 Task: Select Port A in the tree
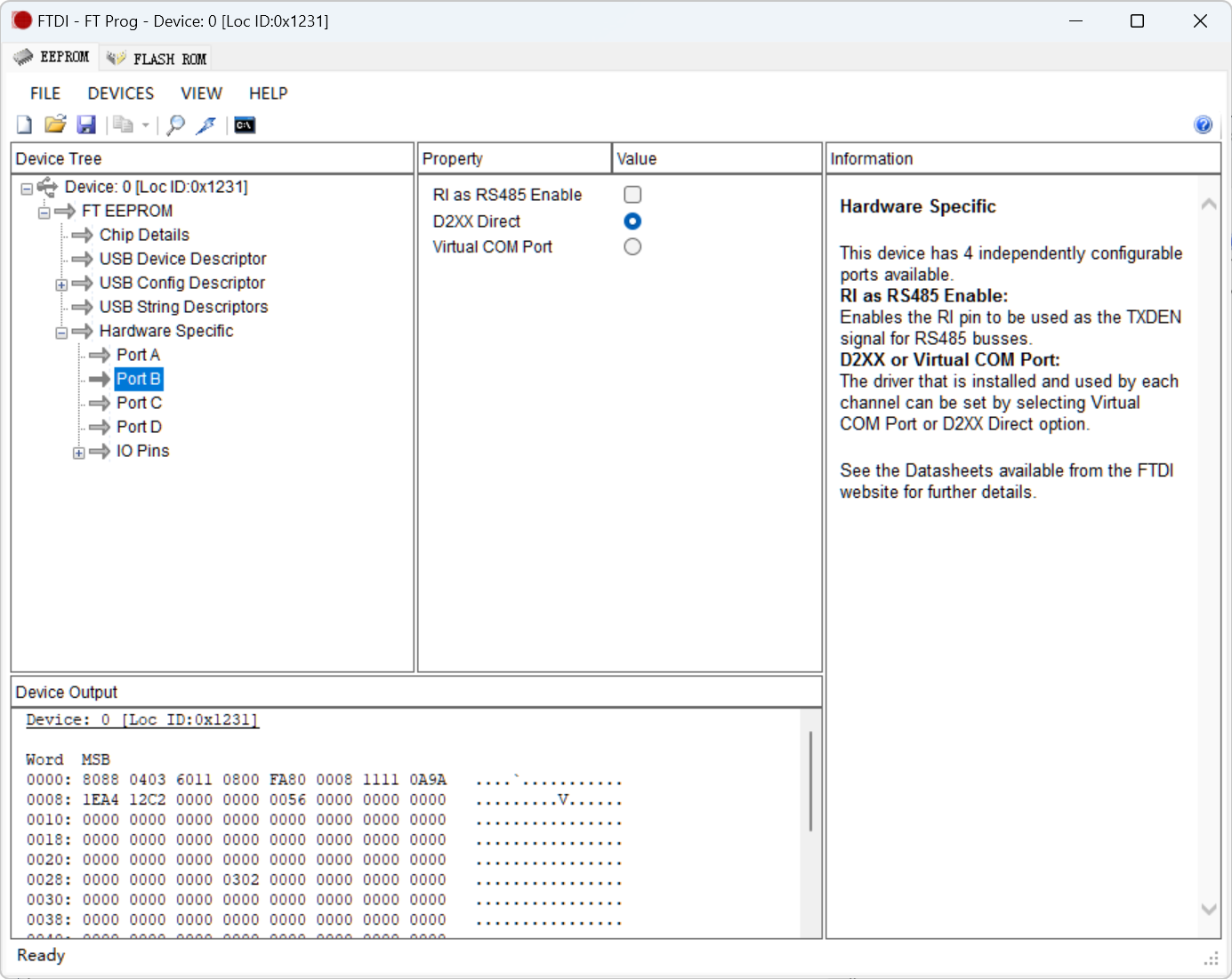pyautogui.click(x=138, y=355)
